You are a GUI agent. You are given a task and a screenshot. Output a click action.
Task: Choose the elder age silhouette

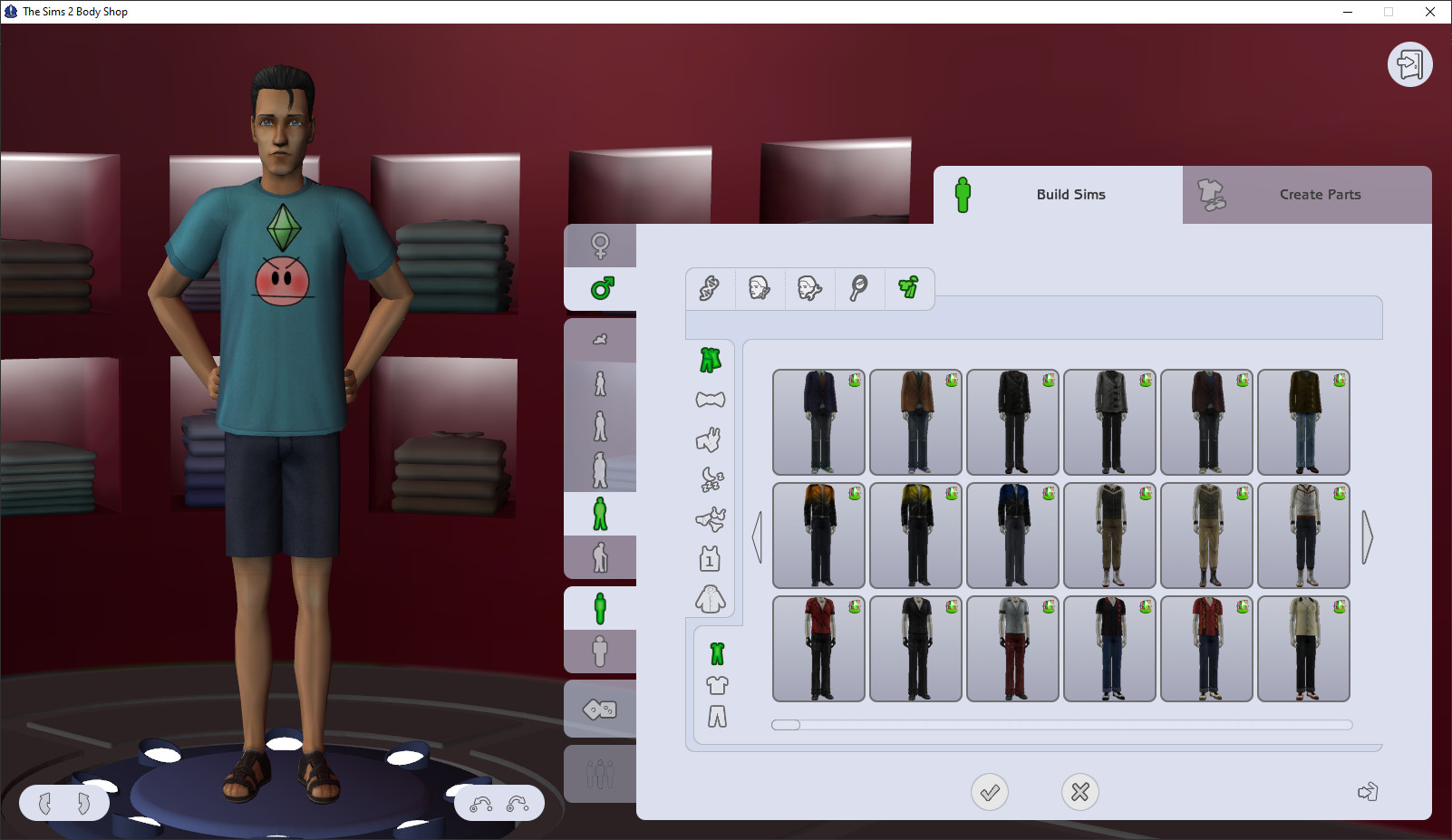[599, 557]
